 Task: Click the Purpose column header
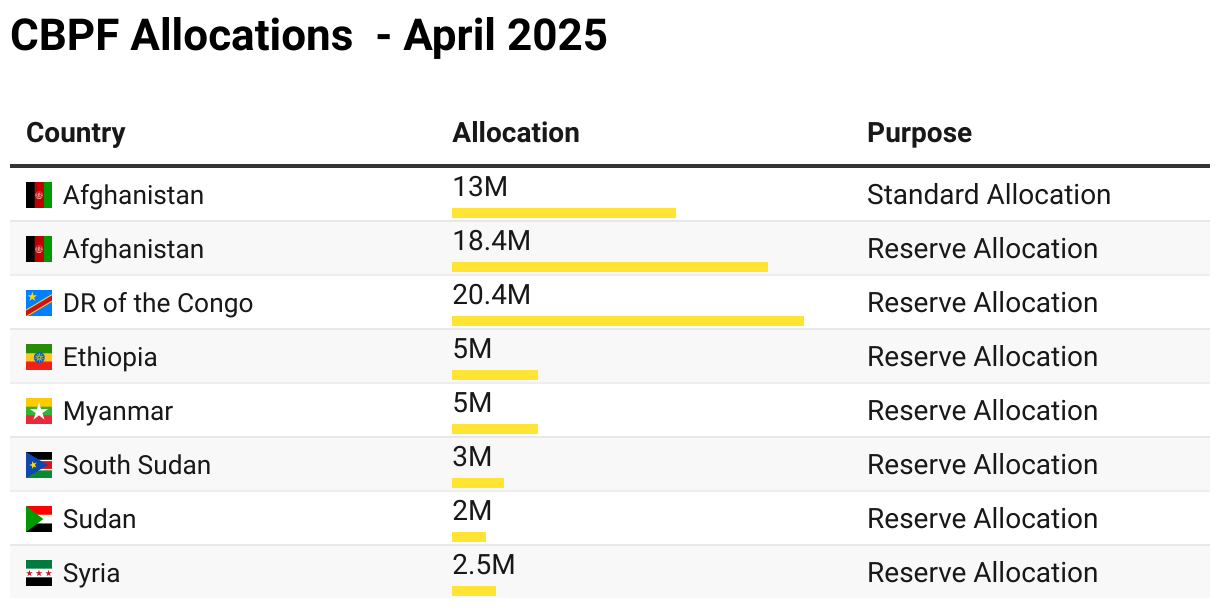919,133
